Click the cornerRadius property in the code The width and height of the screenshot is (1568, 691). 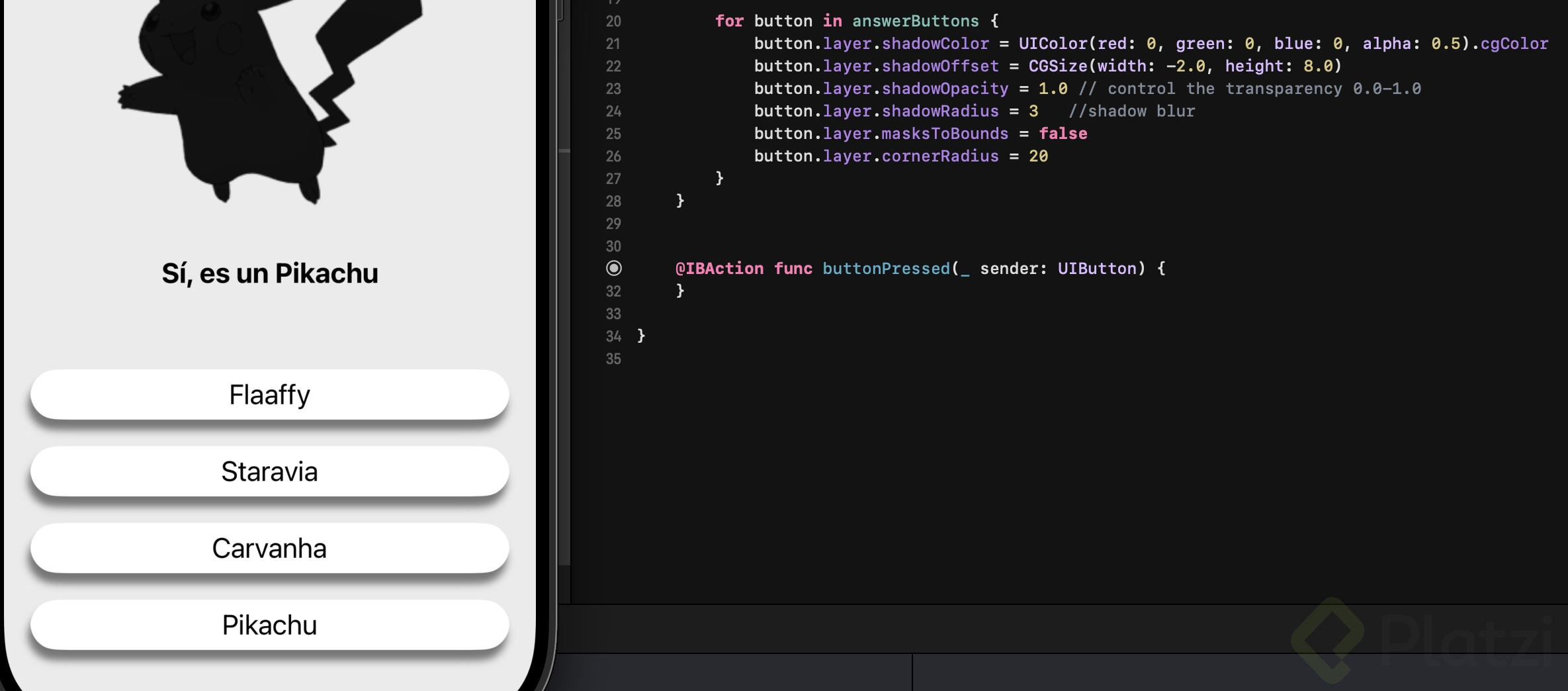point(940,156)
